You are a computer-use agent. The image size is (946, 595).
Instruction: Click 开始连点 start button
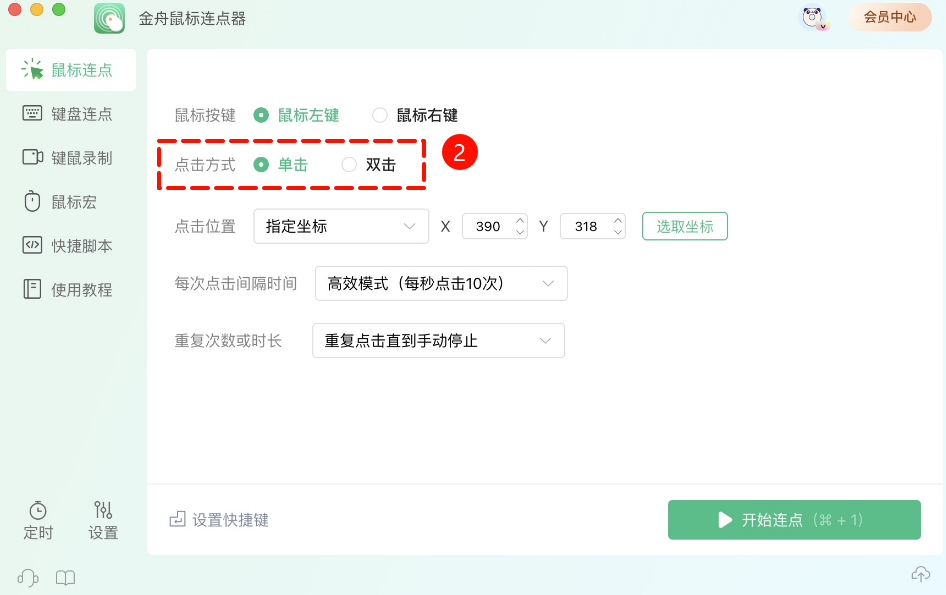(794, 520)
